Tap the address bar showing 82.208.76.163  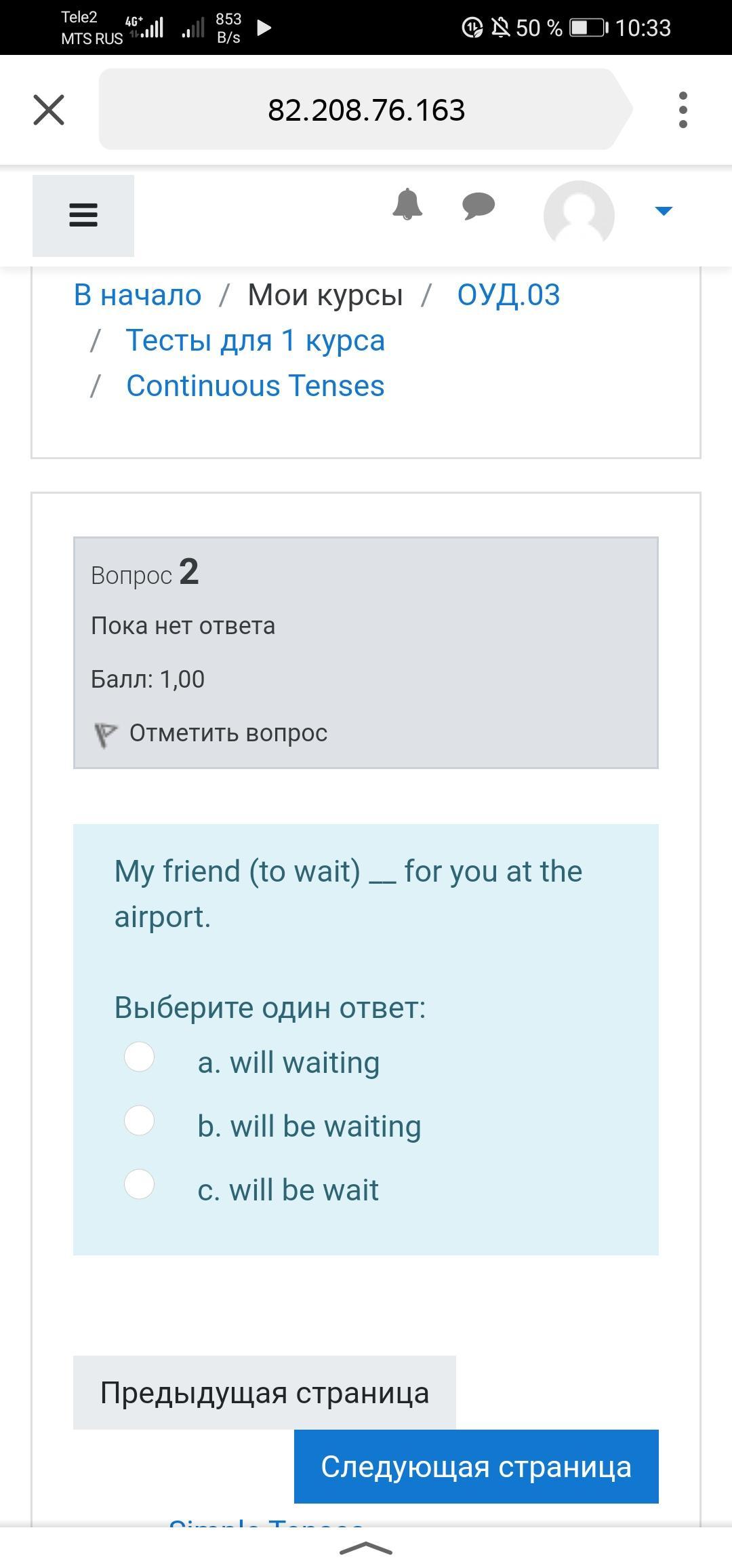coord(366,110)
